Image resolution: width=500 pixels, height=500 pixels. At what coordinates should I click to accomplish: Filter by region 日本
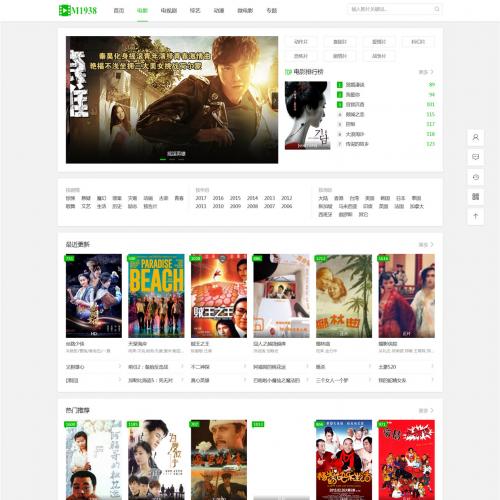click(401, 198)
